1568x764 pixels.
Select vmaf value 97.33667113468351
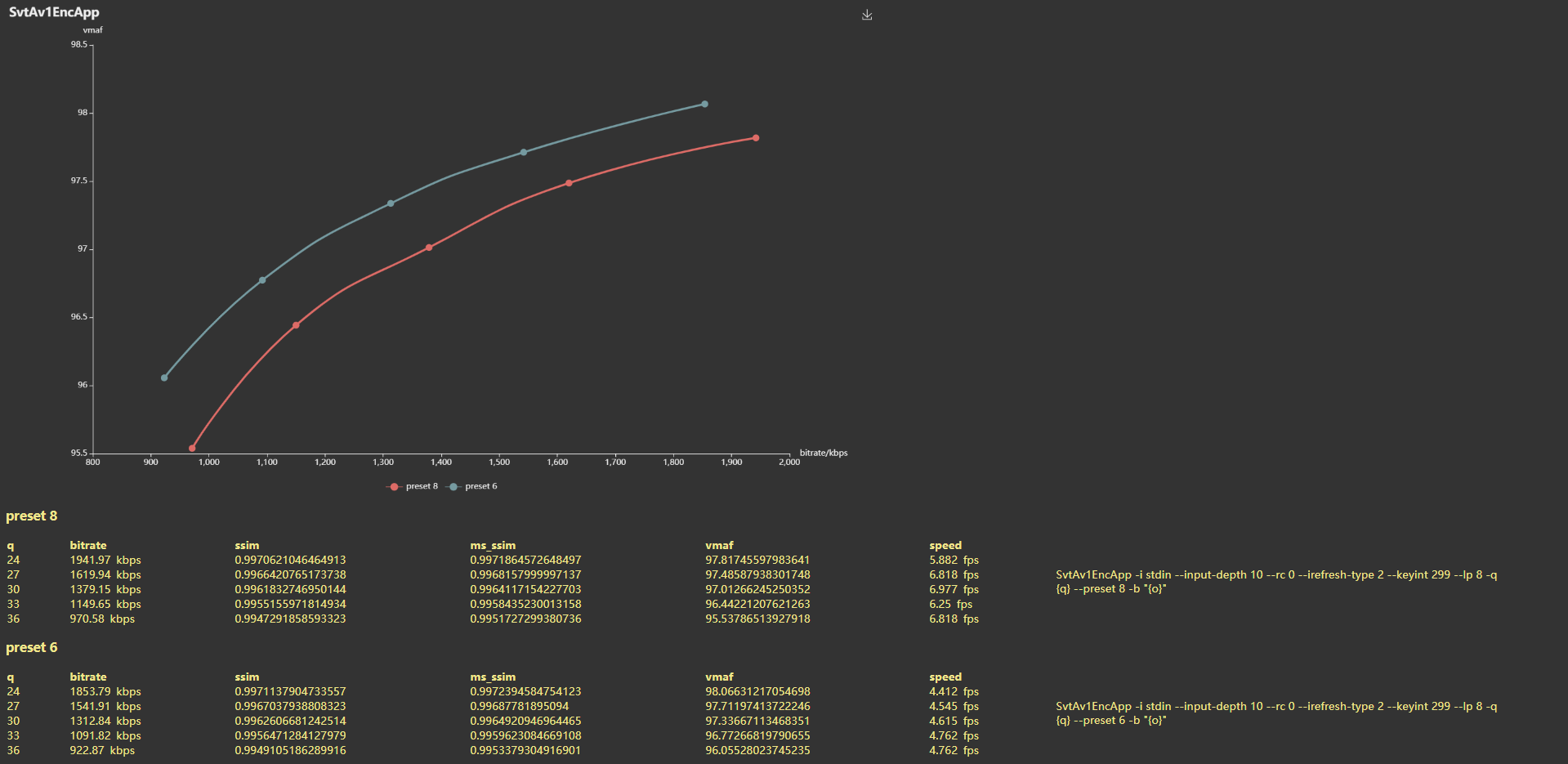757,721
